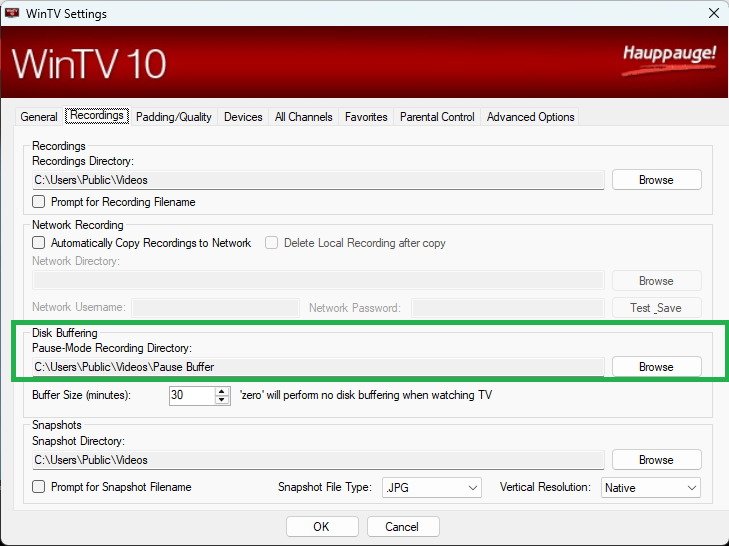The width and height of the screenshot is (729, 546).
Task: Click the Snapshot Directory path field
Action: pyautogui.click(x=318, y=460)
